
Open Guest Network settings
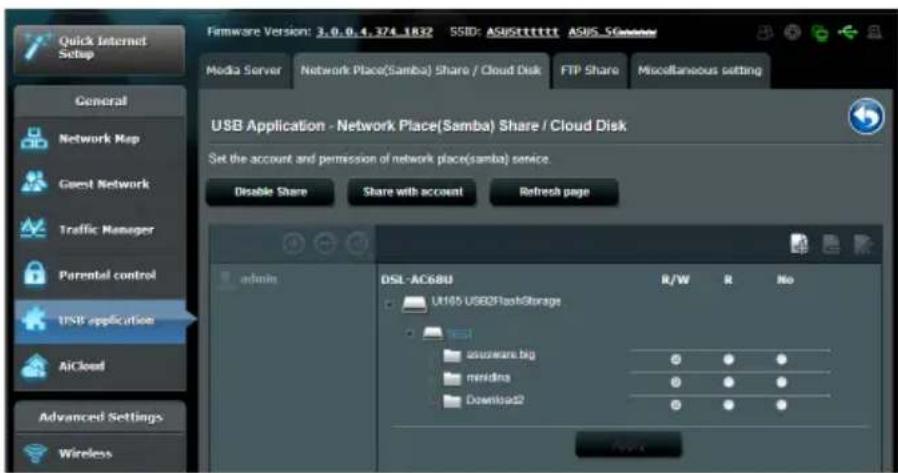click(99, 184)
